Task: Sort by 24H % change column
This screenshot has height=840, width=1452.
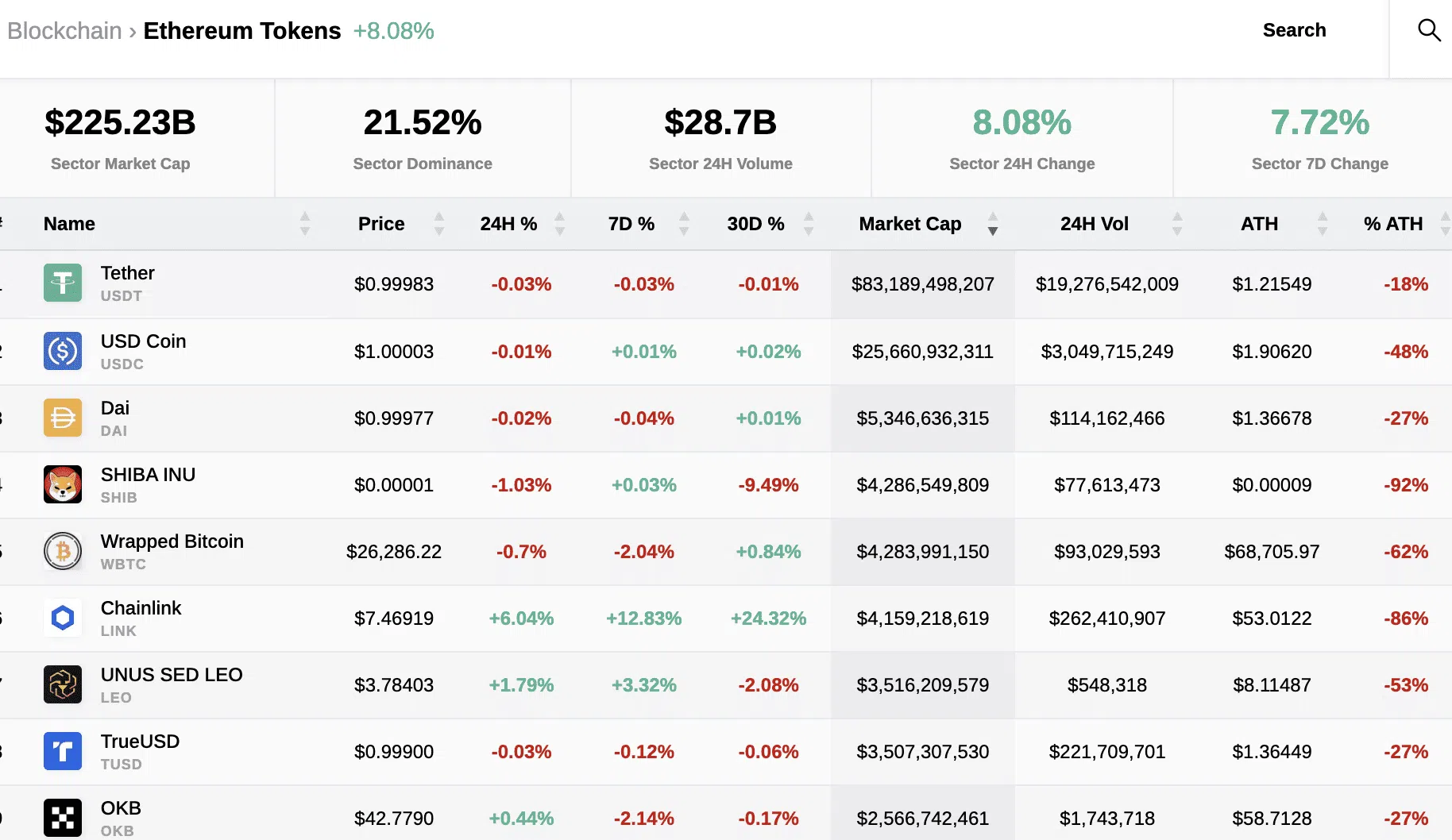Action: point(508,224)
